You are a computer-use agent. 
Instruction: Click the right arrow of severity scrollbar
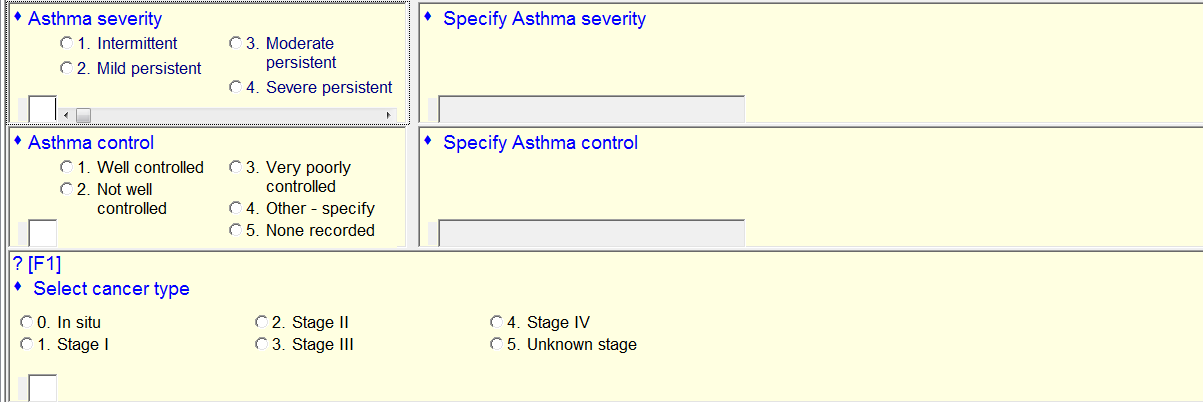tap(389, 115)
